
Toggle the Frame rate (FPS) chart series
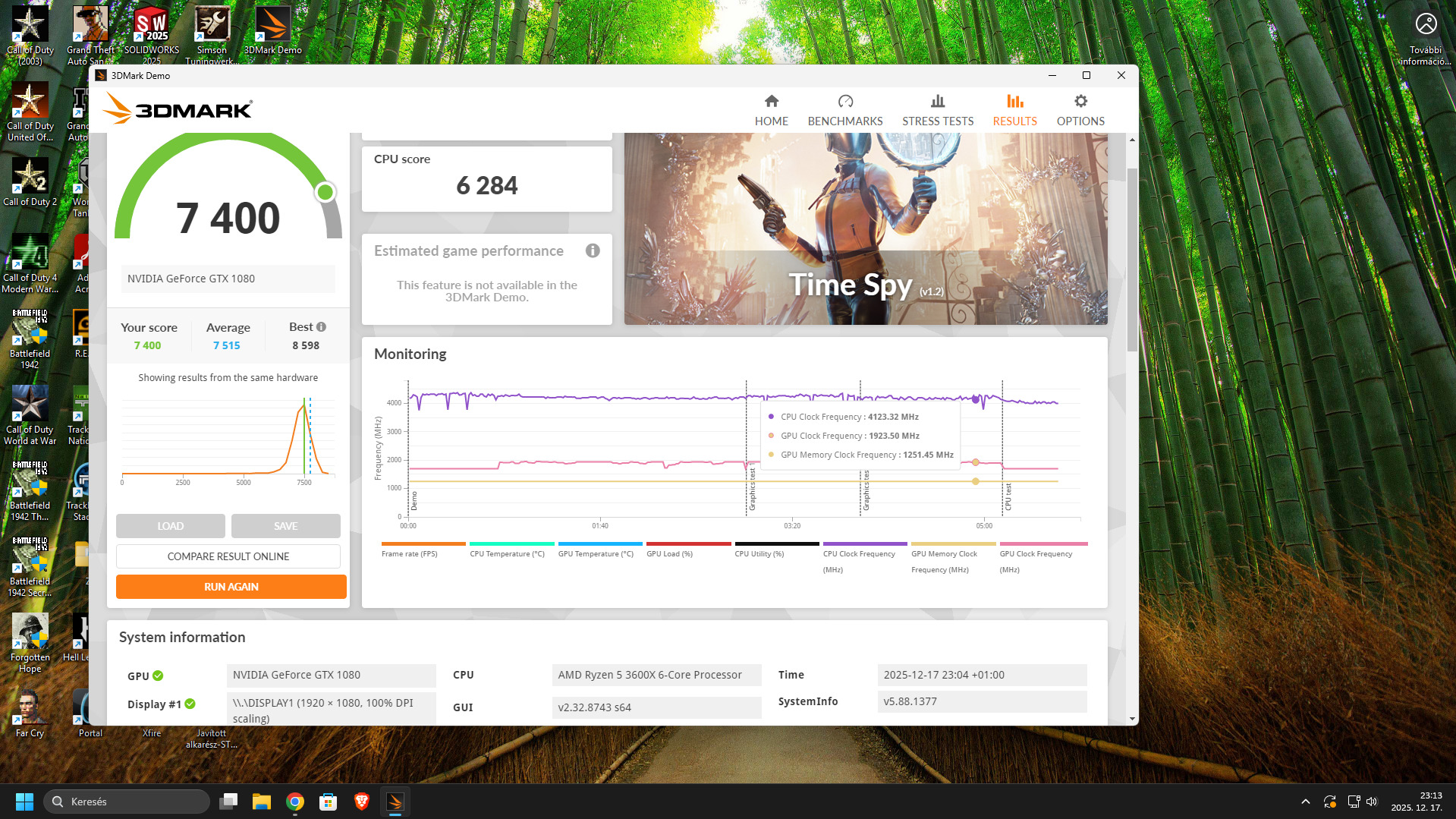423,550
